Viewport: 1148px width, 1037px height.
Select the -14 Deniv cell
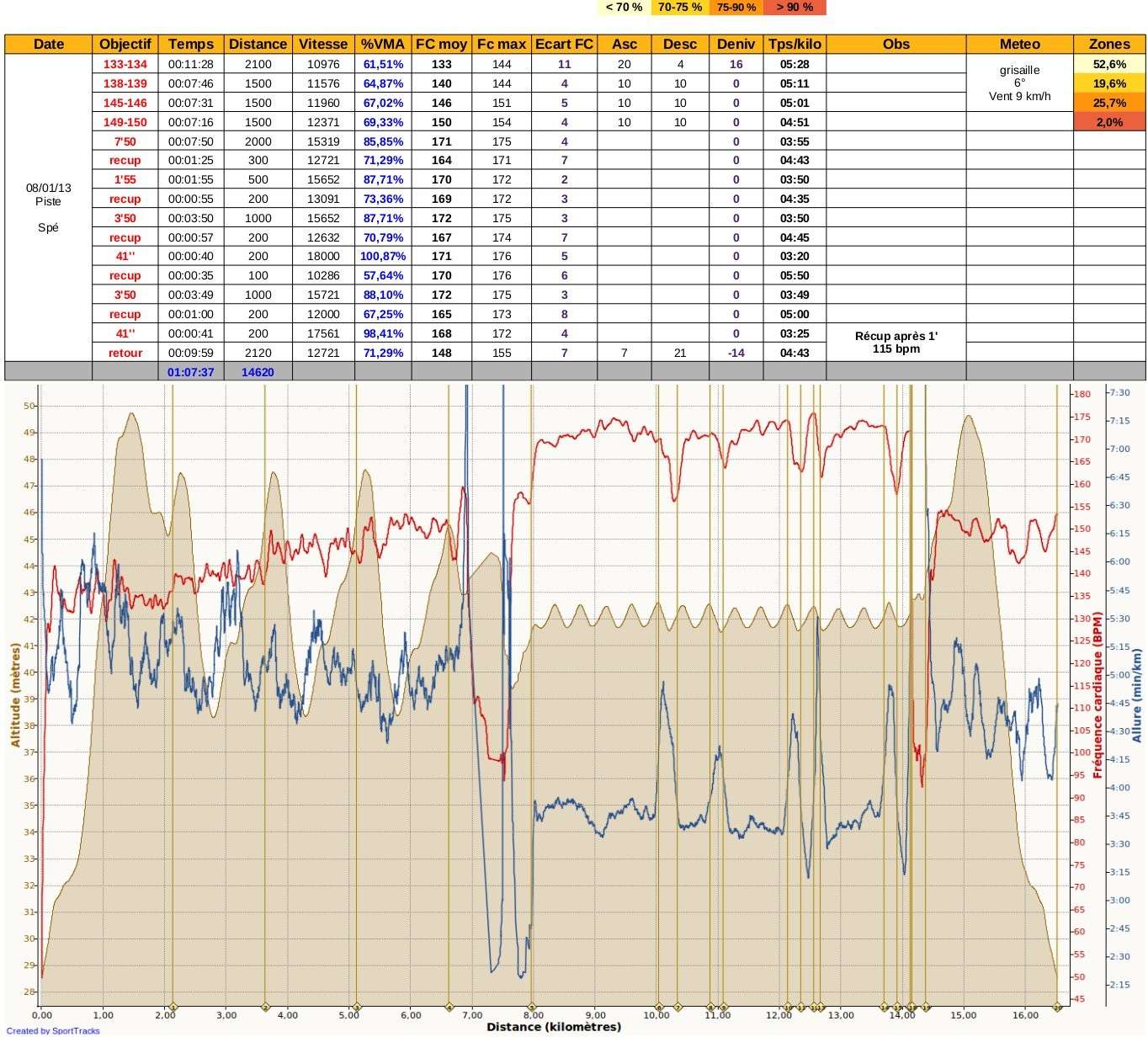pyautogui.click(x=736, y=353)
